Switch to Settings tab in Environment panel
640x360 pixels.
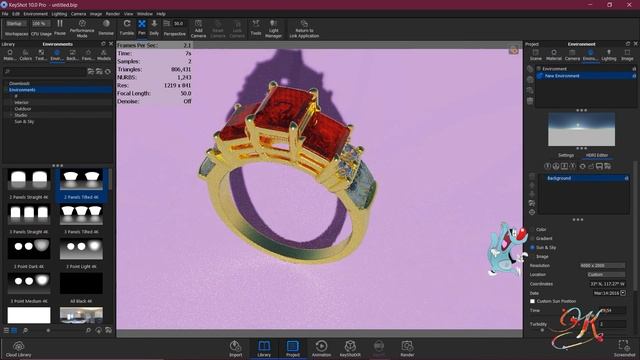(566, 156)
